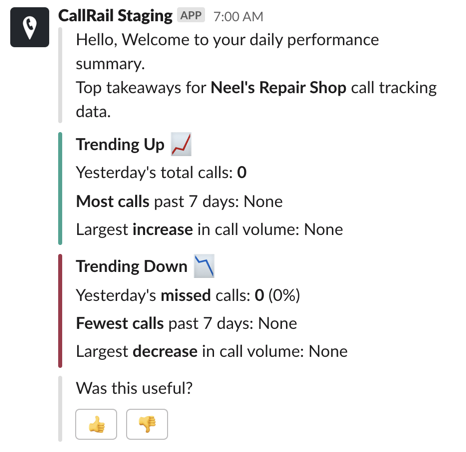Click the Was this useful? prompt
466x452 pixels.
coord(134,388)
